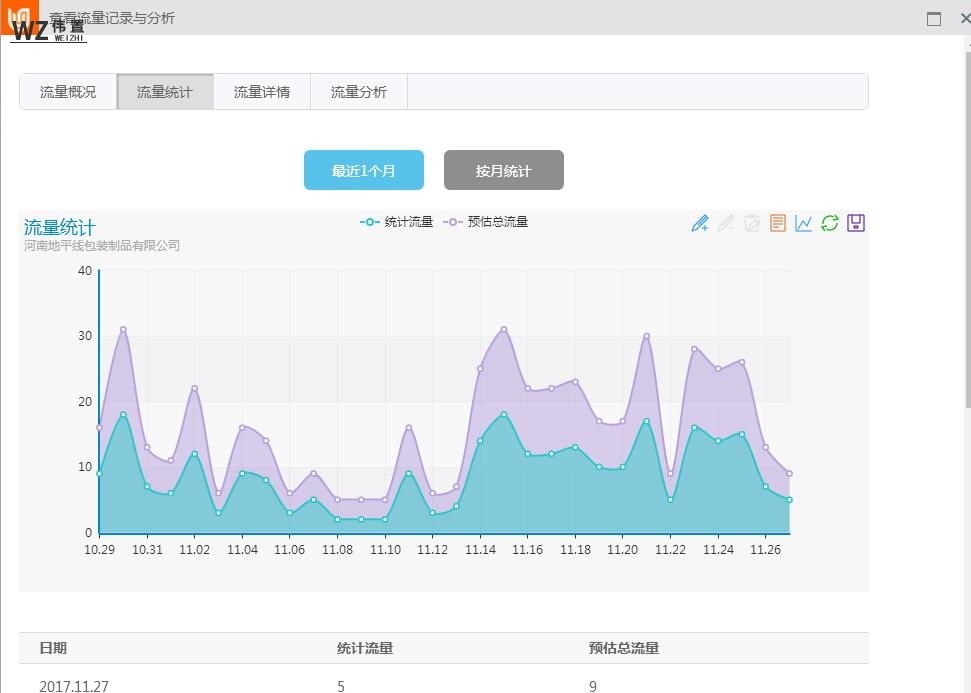This screenshot has height=693, width=971.
Task: Save the chart as image
Action: tap(856, 223)
